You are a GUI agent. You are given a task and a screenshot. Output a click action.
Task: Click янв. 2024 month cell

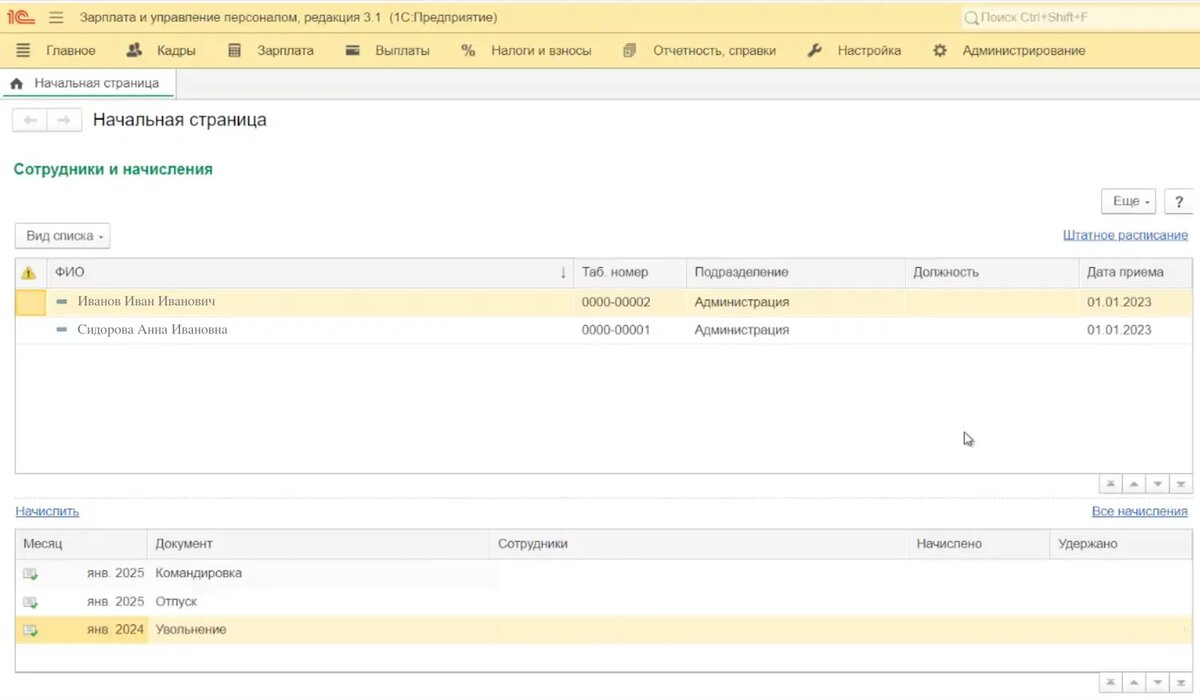pyautogui.click(x=115, y=629)
